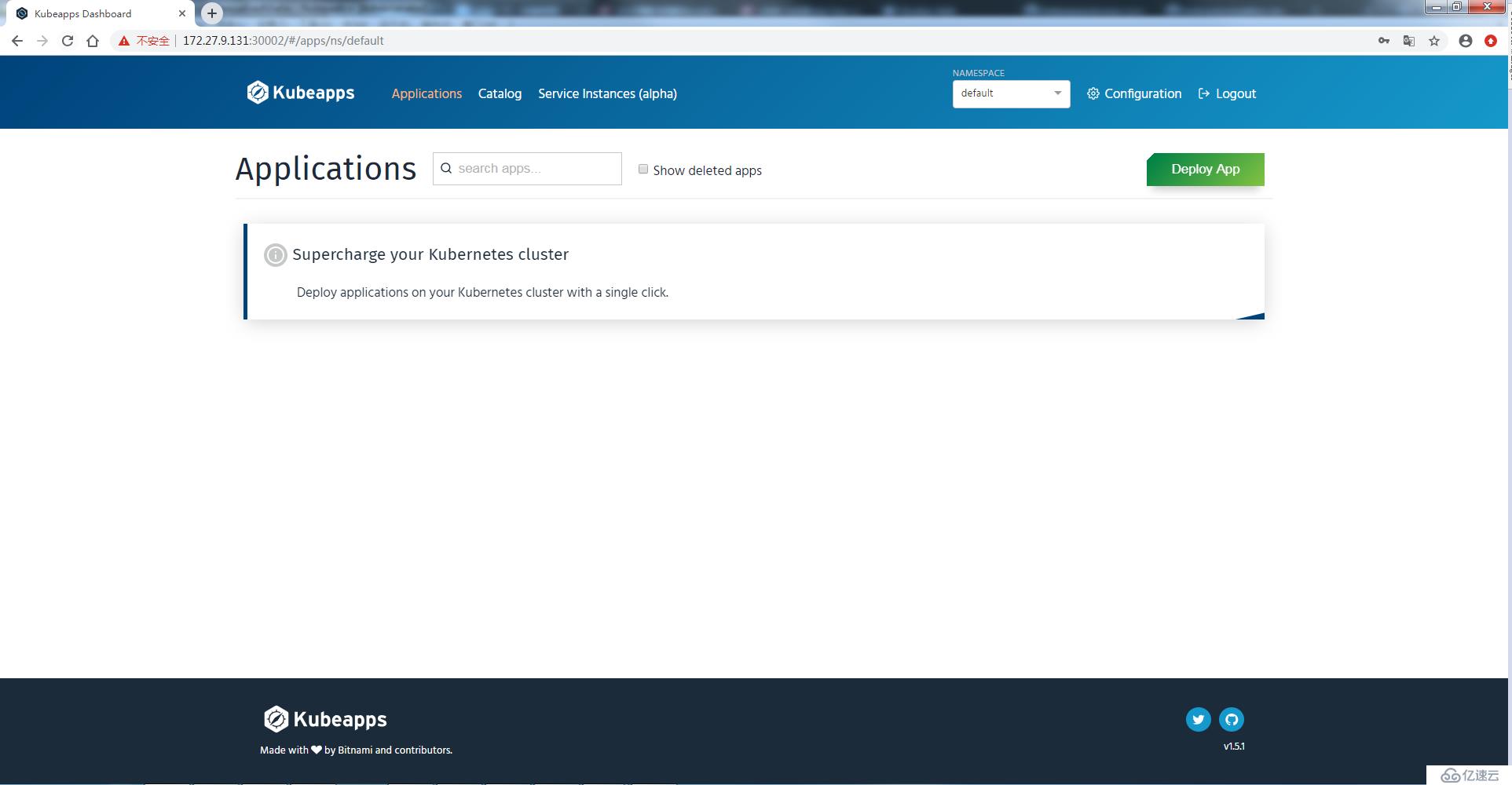Click the address bar URL

(283, 41)
